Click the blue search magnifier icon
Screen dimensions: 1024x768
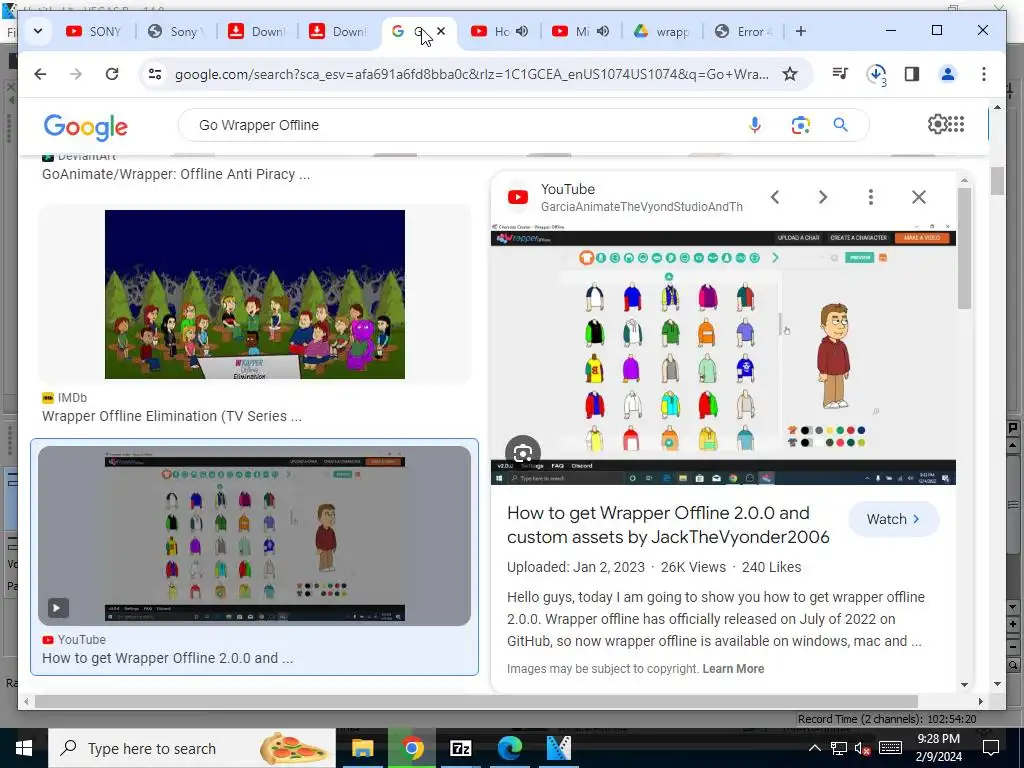coord(840,125)
